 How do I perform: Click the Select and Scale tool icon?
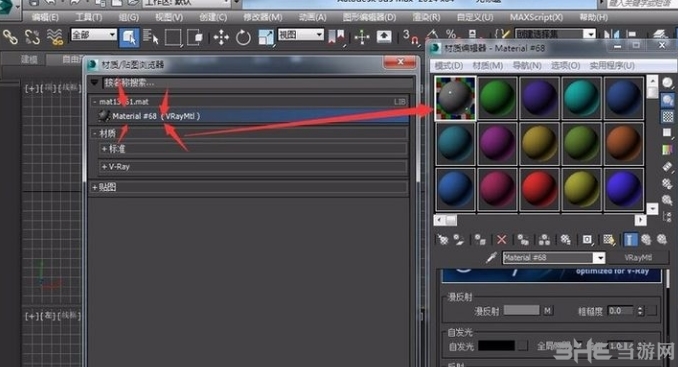265,38
